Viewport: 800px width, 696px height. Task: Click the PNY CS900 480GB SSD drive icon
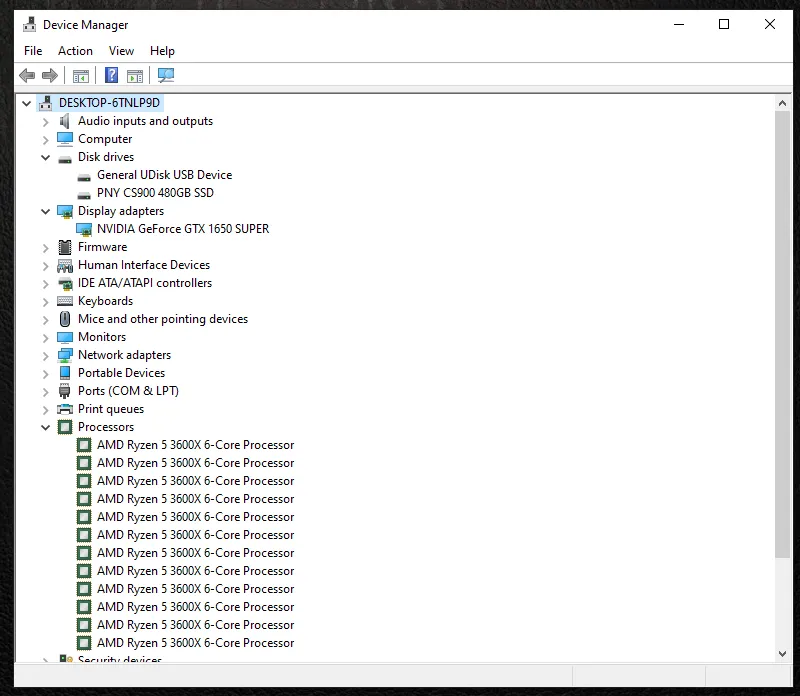pos(84,193)
